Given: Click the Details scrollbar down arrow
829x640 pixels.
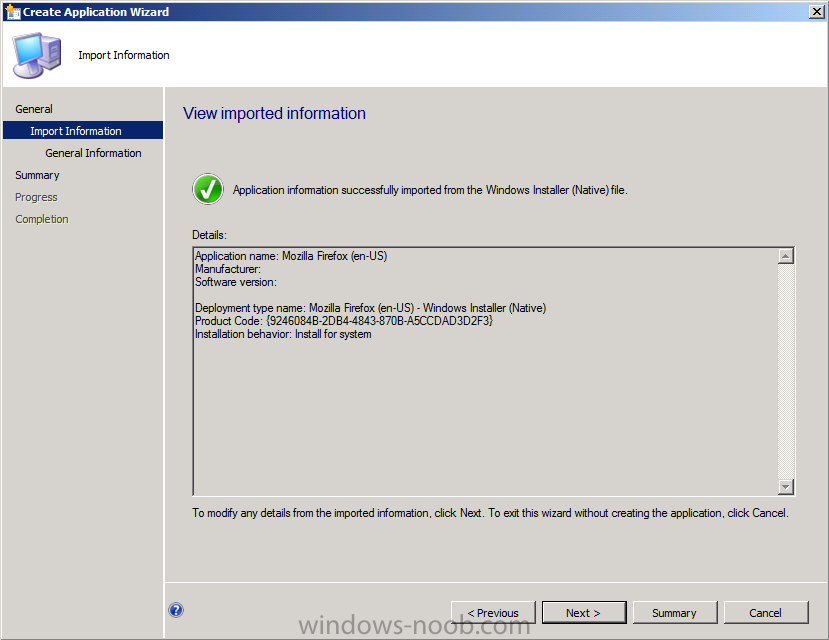Looking at the screenshot, I should [786, 487].
